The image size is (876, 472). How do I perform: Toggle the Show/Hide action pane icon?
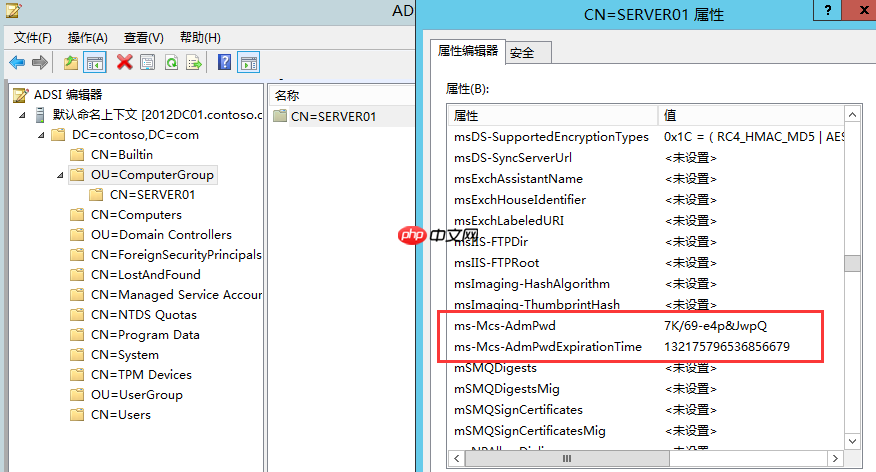click(249, 63)
